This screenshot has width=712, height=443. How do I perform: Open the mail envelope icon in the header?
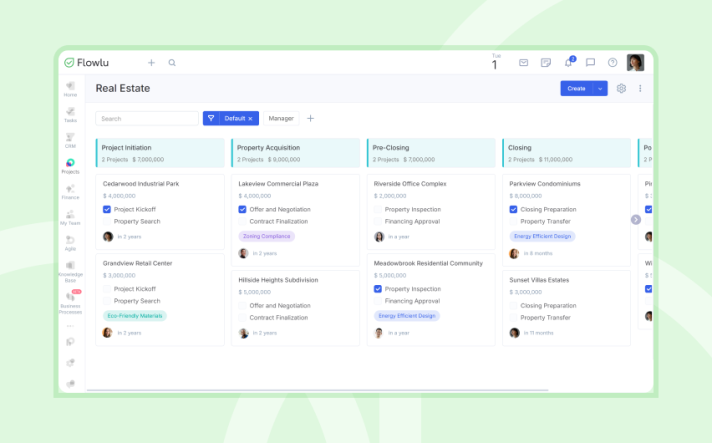pyautogui.click(x=523, y=62)
